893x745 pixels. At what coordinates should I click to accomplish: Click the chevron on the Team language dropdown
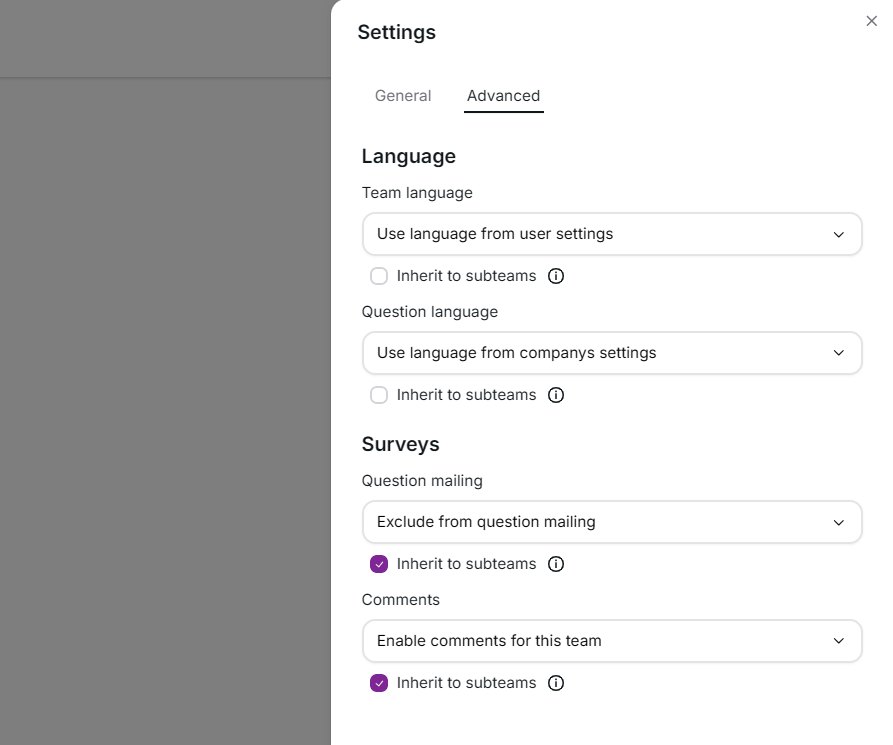click(x=838, y=234)
